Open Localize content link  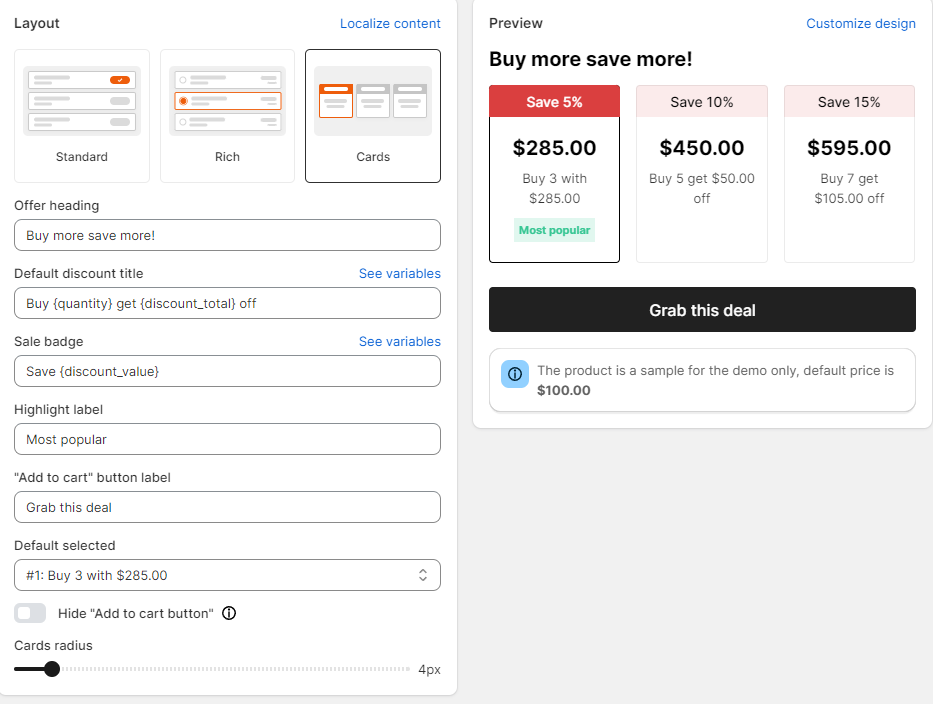pos(390,23)
